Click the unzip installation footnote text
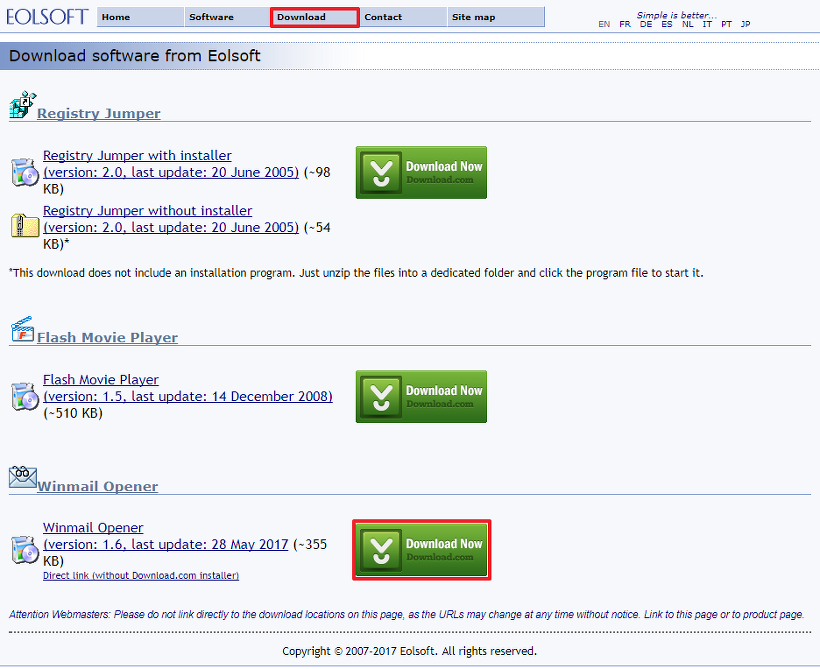 (x=356, y=273)
